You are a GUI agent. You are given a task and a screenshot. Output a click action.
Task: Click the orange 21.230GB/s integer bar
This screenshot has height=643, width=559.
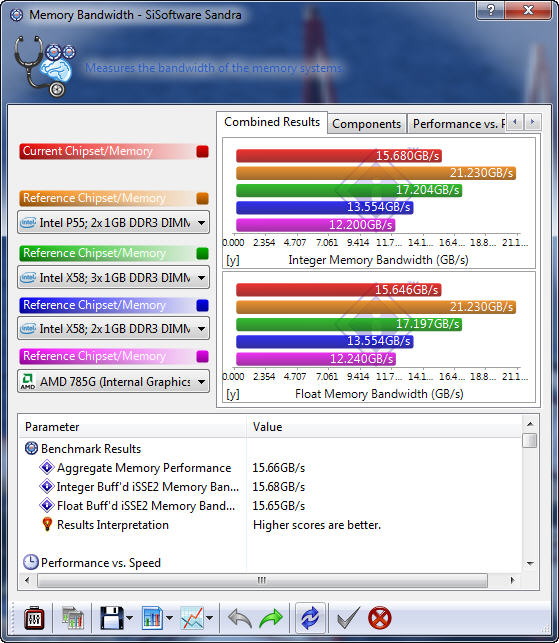(x=376, y=173)
